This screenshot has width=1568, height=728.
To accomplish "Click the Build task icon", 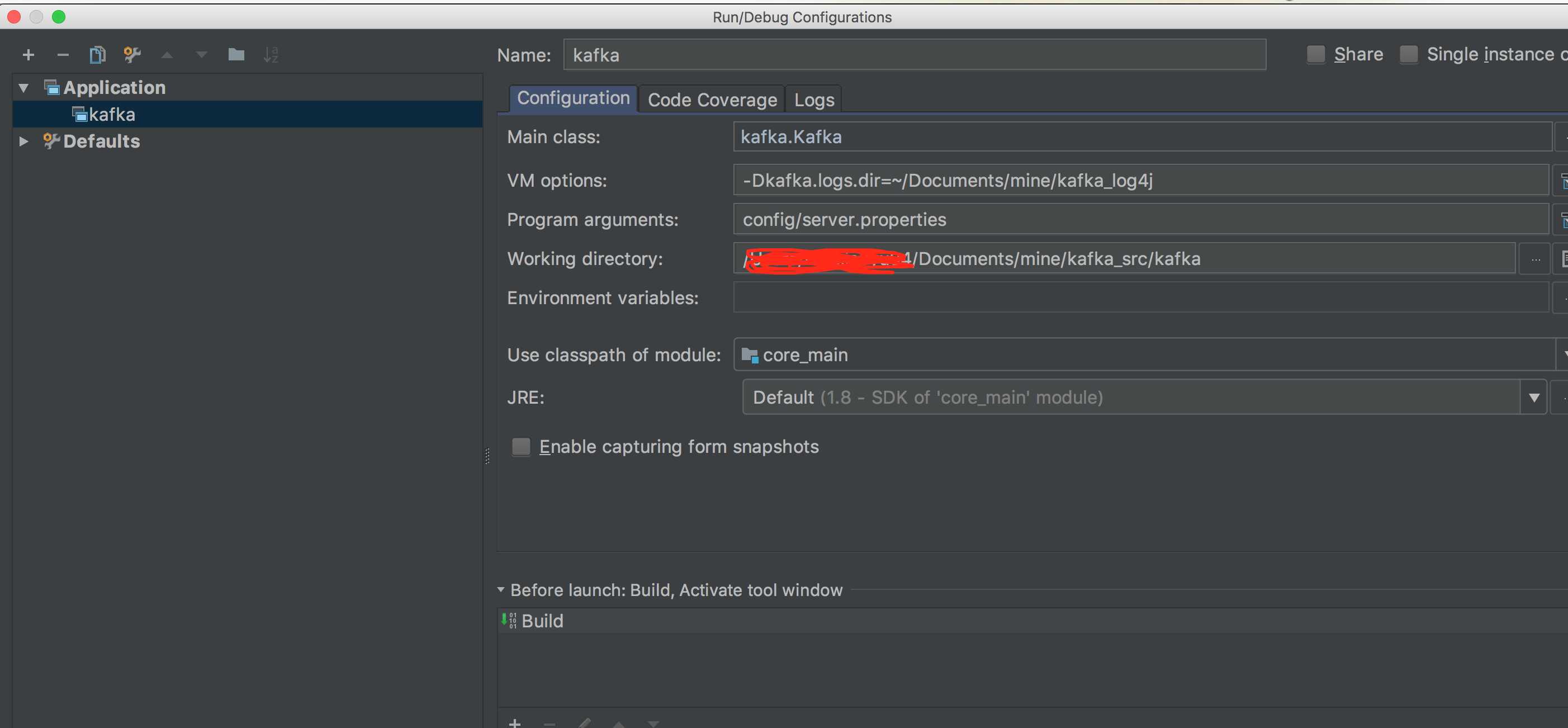I will click(509, 621).
